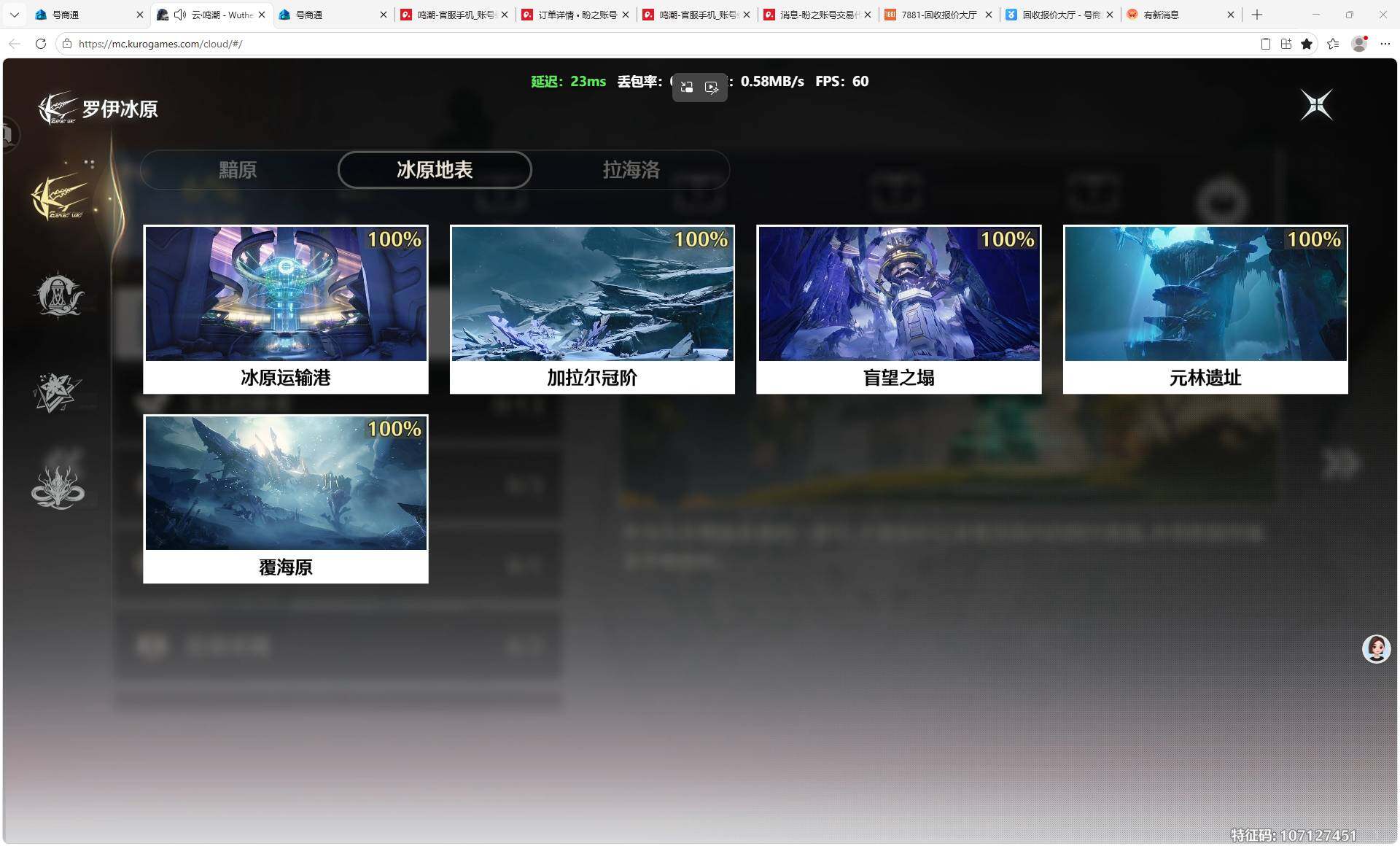1400x846 pixels.
Task: Open a new browser tab
Action: (x=1257, y=15)
